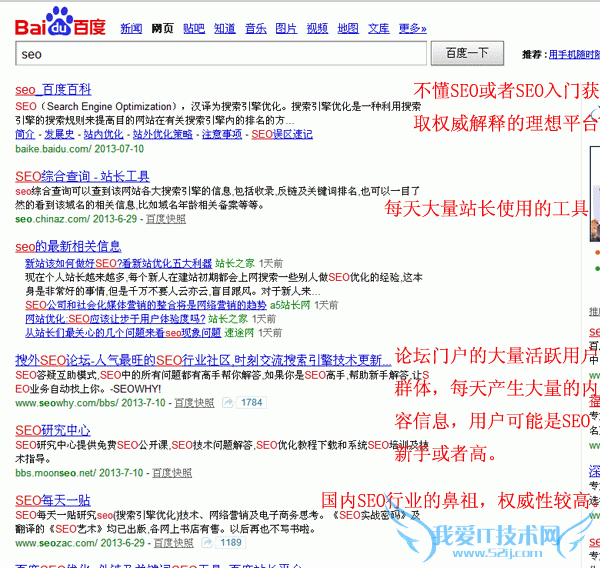Click the bbs.moonseo.net/ 2013-7-10 URL text

pos(79,473)
